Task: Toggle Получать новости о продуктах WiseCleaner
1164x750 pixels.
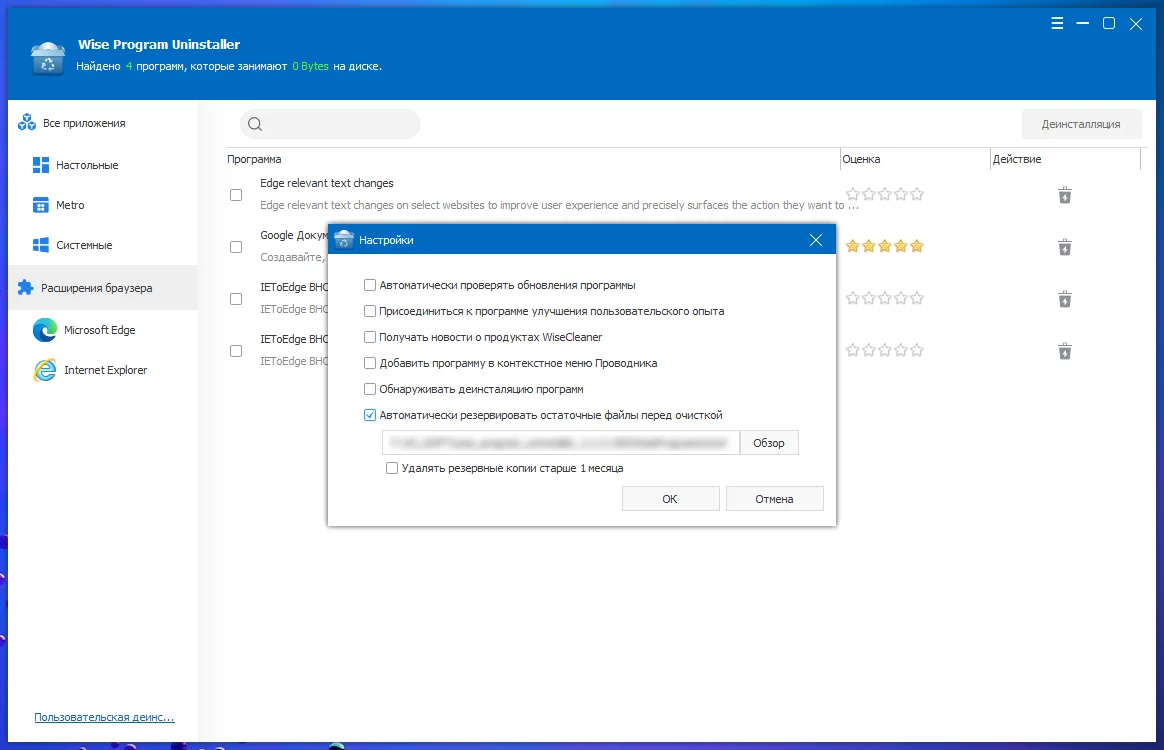Action: 370,337
